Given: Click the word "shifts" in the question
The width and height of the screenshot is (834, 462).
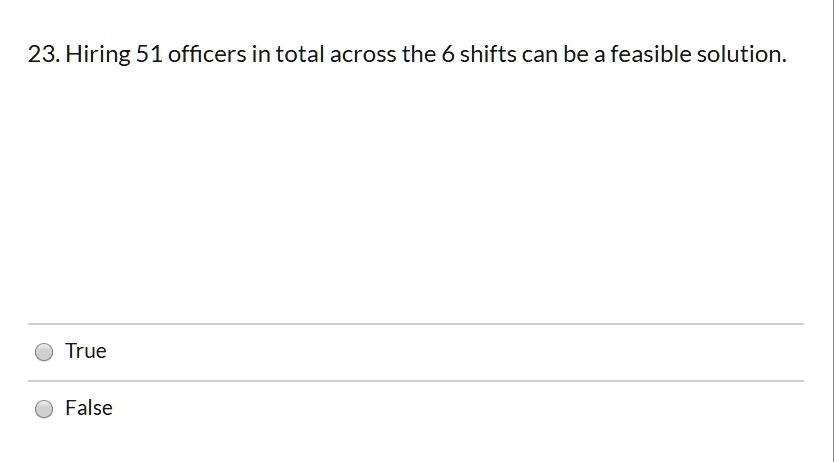Looking at the screenshot, I should (x=488, y=54).
